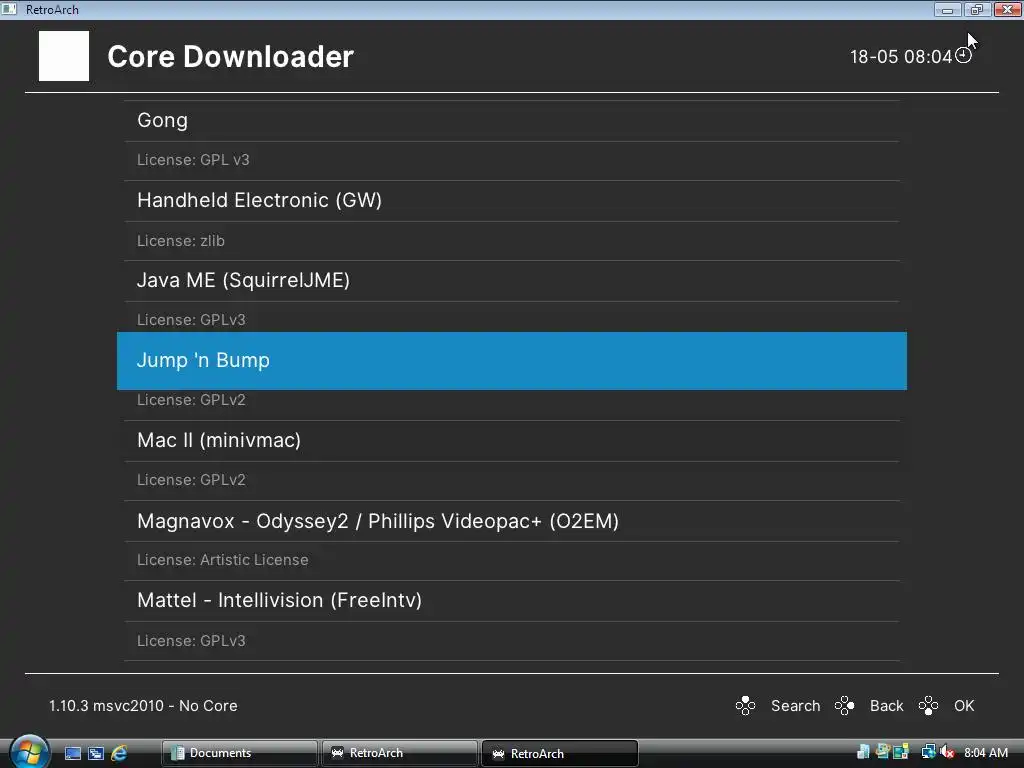
Task: Select the Gong core entry
Action: (511, 121)
